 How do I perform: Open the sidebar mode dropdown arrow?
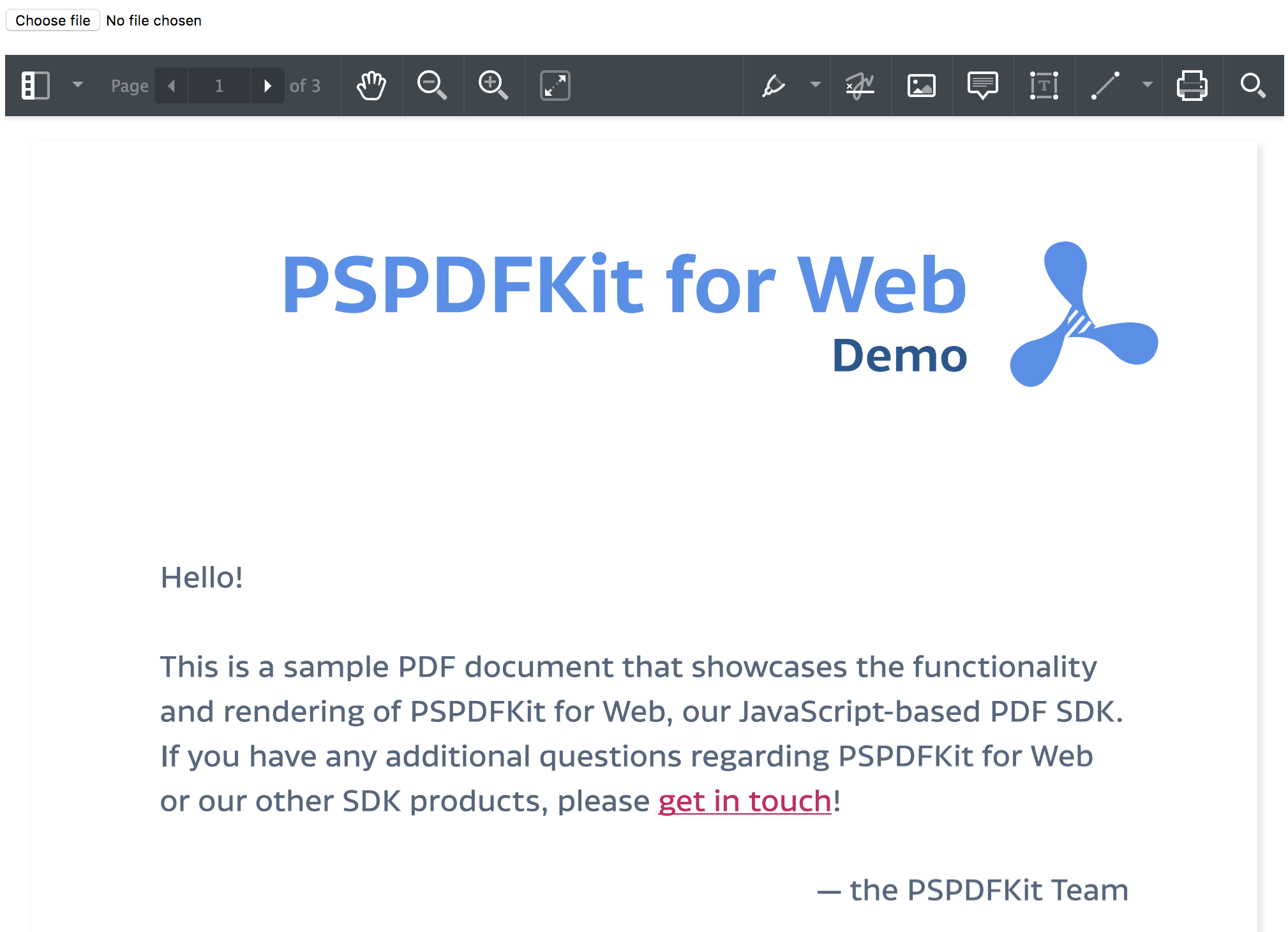pyautogui.click(x=78, y=85)
